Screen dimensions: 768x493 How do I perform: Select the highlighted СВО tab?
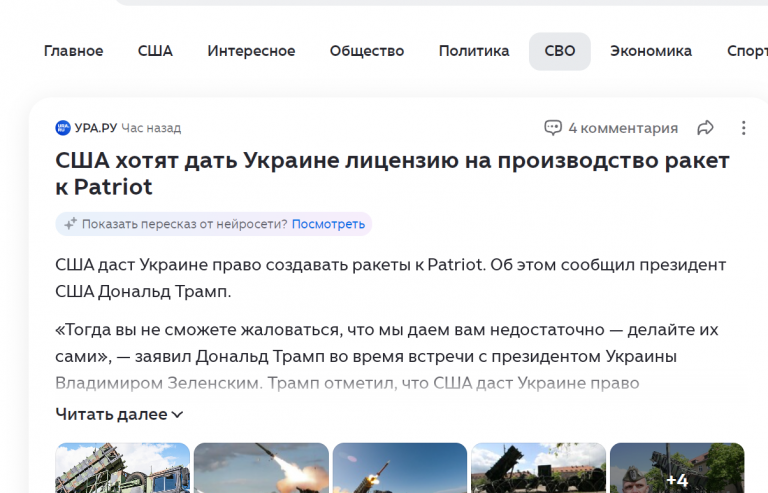click(x=559, y=51)
